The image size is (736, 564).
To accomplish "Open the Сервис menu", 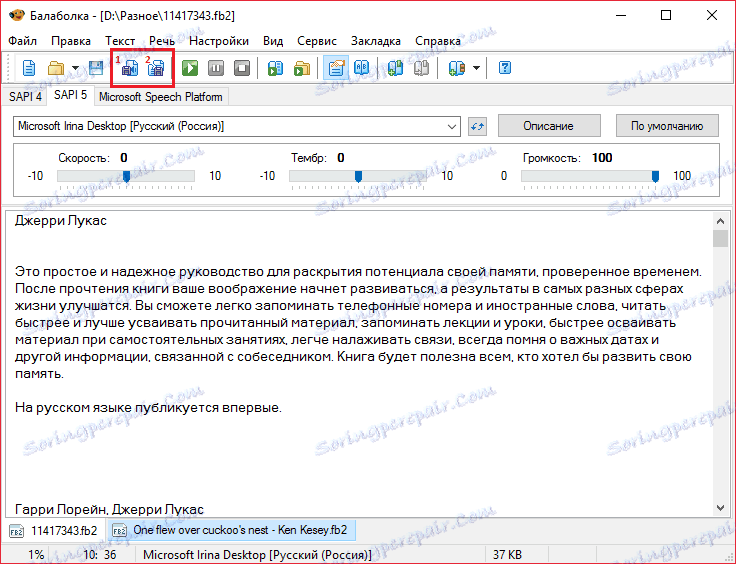I will tap(317, 41).
